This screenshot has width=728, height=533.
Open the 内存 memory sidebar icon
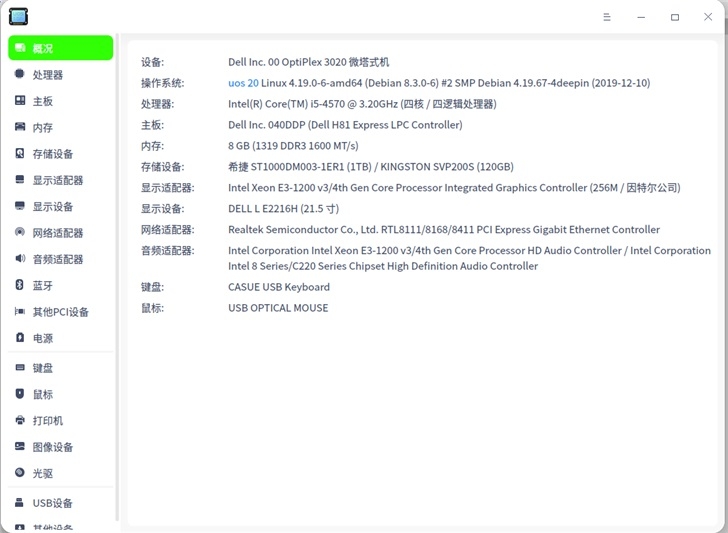(x=20, y=127)
